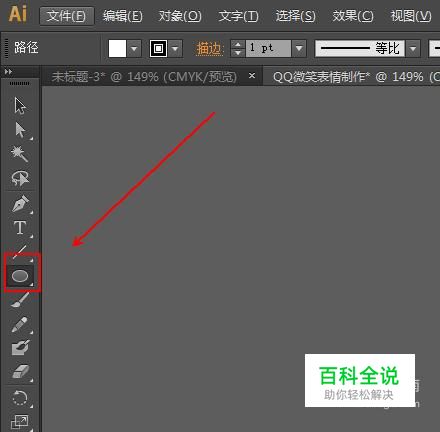Decrease stroke weight with down arrow
Viewport: 440px width, 432px height.
[238, 53]
